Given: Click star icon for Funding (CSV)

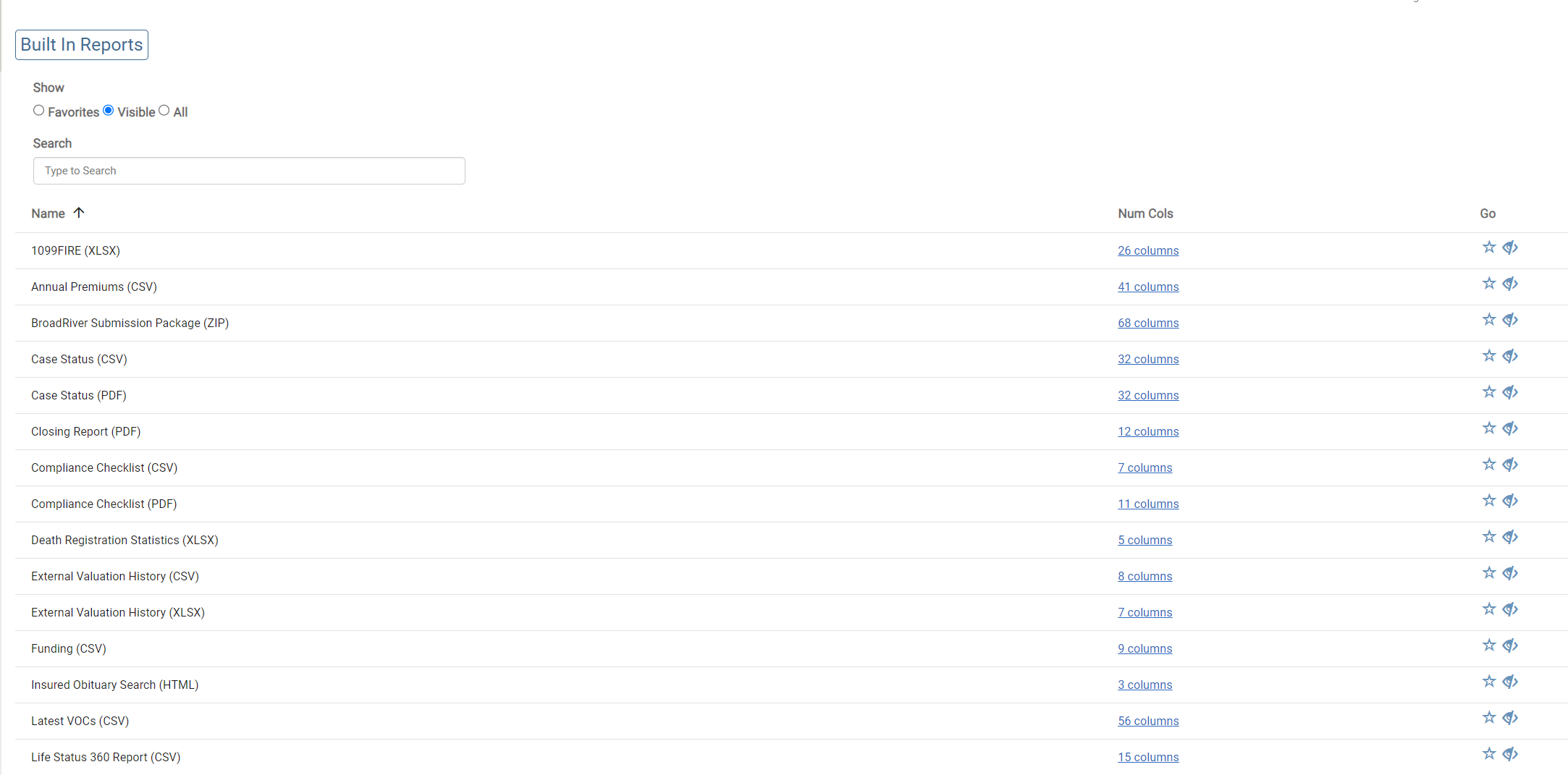Looking at the screenshot, I should click(x=1488, y=645).
